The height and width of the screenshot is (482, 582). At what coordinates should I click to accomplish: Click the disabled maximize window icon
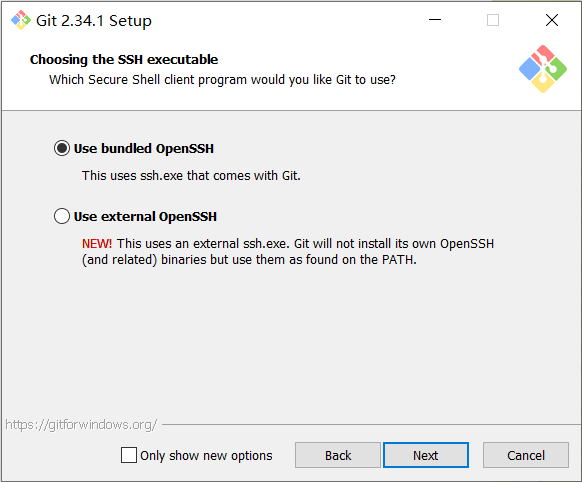point(493,20)
